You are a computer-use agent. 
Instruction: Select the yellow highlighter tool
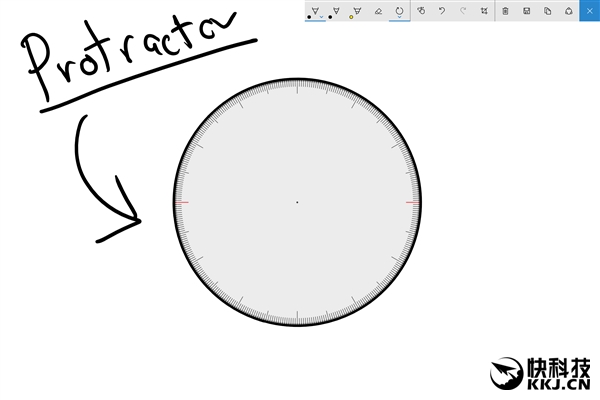click(357, 11)
